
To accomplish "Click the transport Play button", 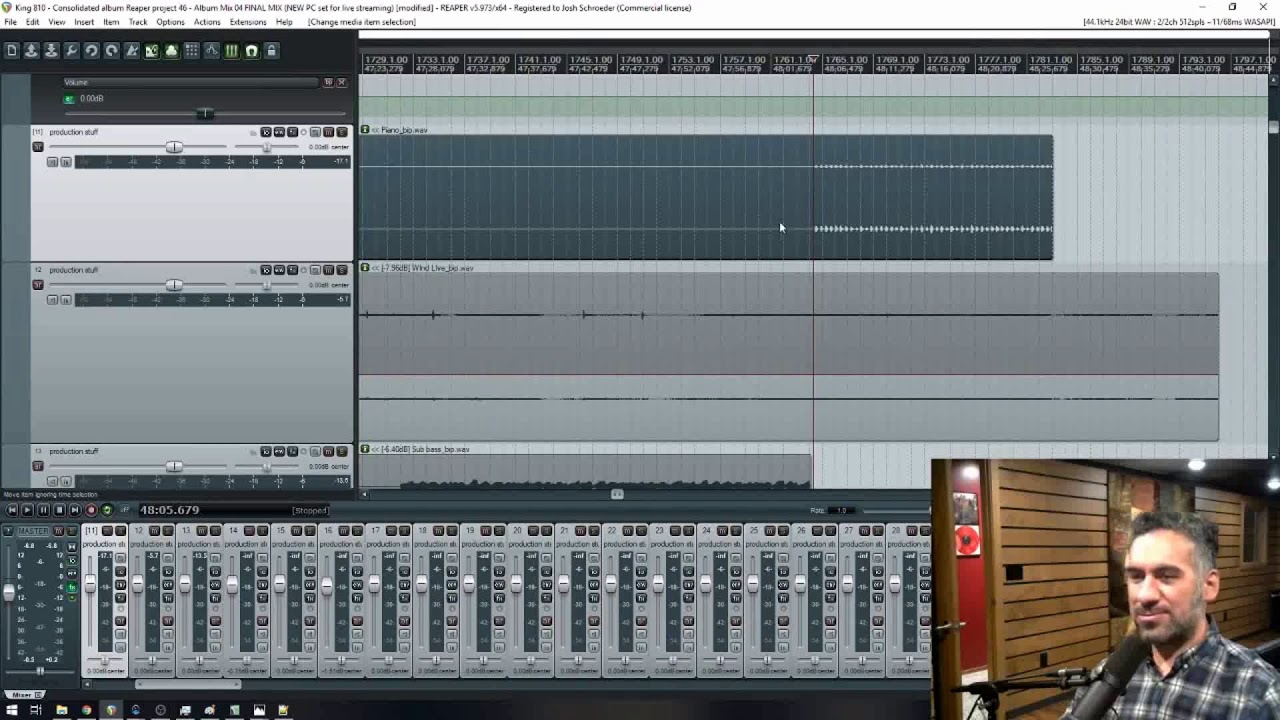I will pos(27,510).
